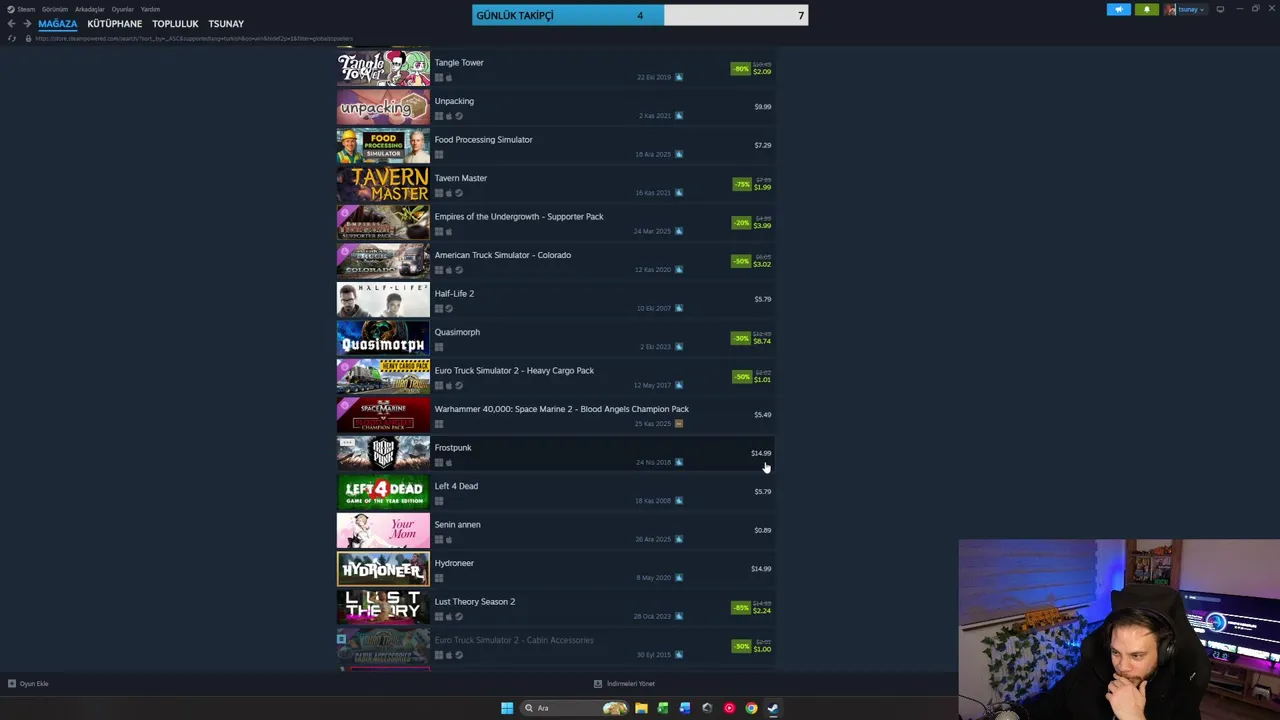Reload the store page with refresh icon
This screenshot has width=1280, height=720.
pyautogui.click(x=11, y=38)
